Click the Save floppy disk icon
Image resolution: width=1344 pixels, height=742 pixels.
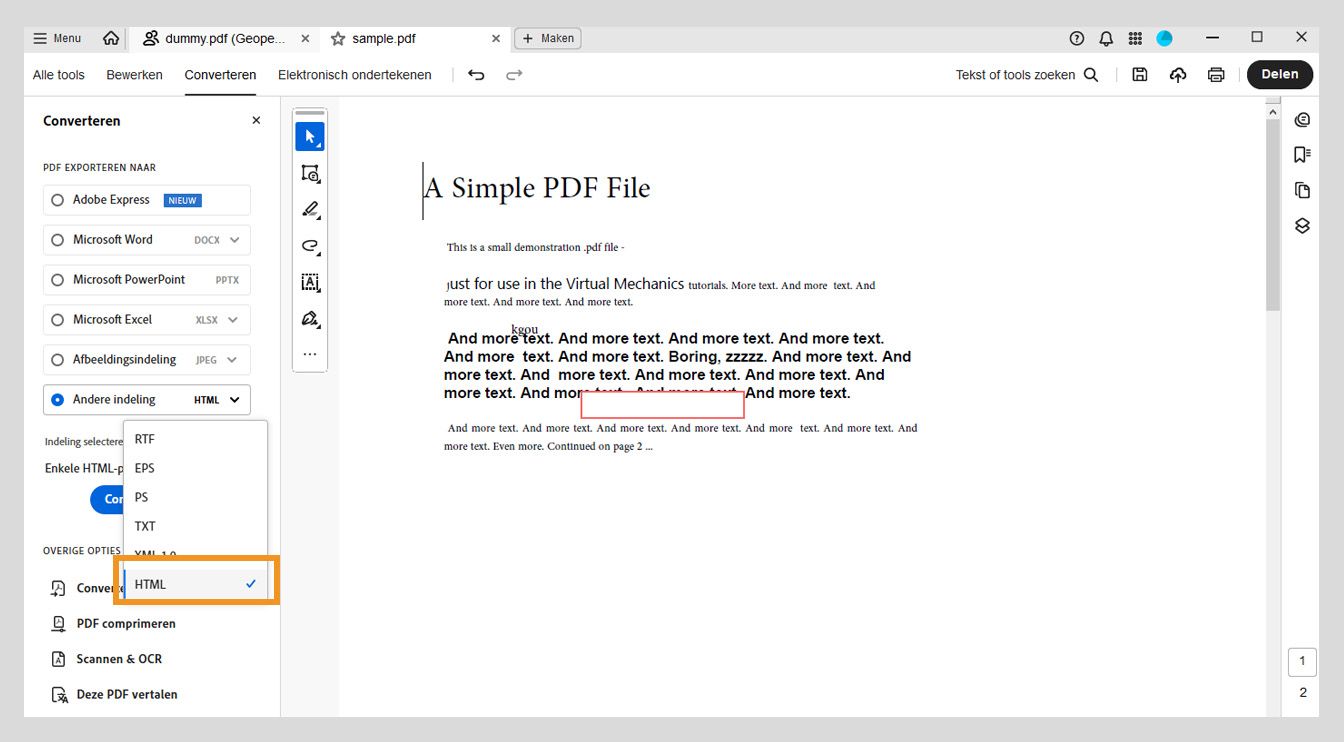tap(1140, 75)
